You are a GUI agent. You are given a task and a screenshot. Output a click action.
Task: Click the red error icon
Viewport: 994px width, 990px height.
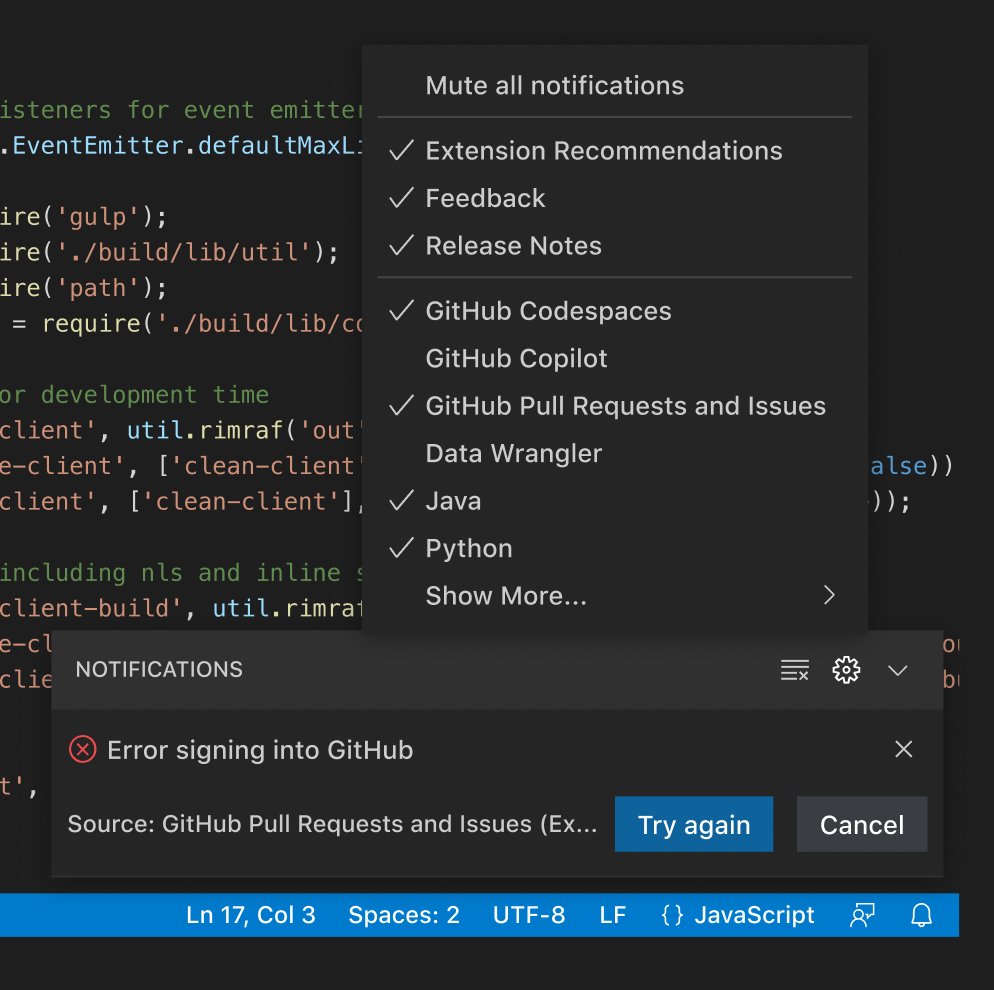82,749
